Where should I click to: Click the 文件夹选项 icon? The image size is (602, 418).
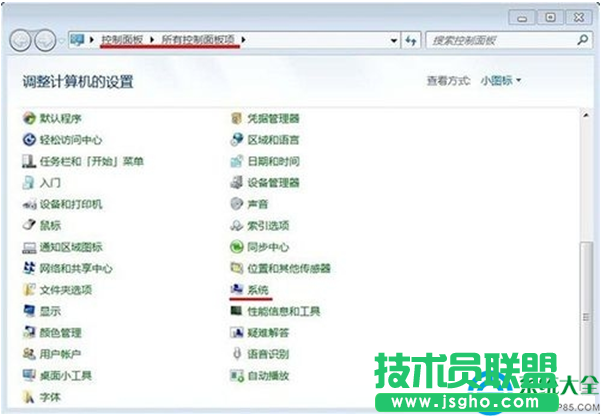tap(29, 290)
